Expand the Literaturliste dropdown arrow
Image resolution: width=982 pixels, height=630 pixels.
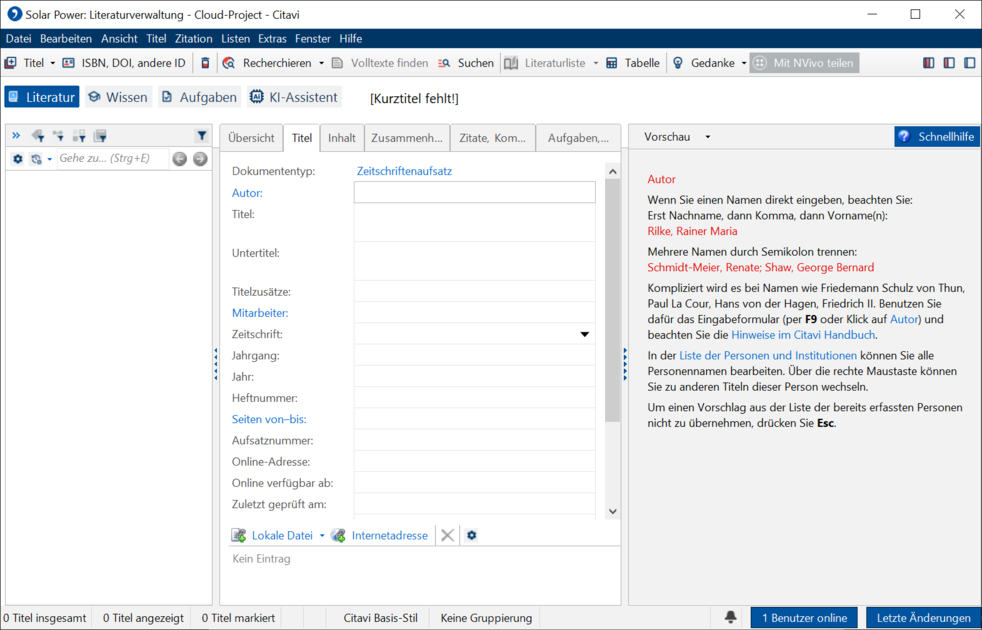(596, 63)
